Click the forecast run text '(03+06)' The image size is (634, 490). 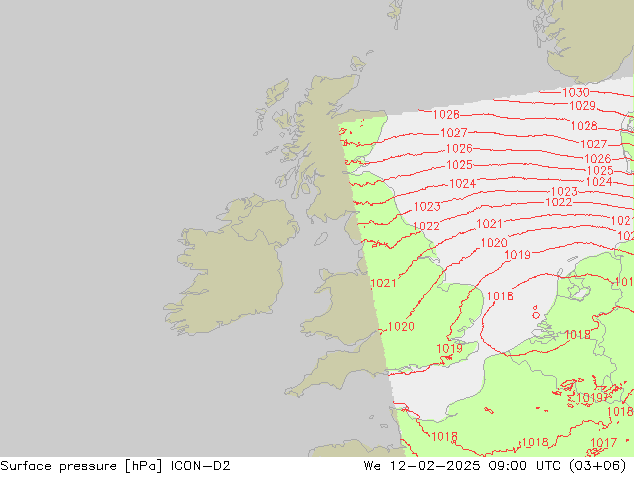tap(598, 466)
